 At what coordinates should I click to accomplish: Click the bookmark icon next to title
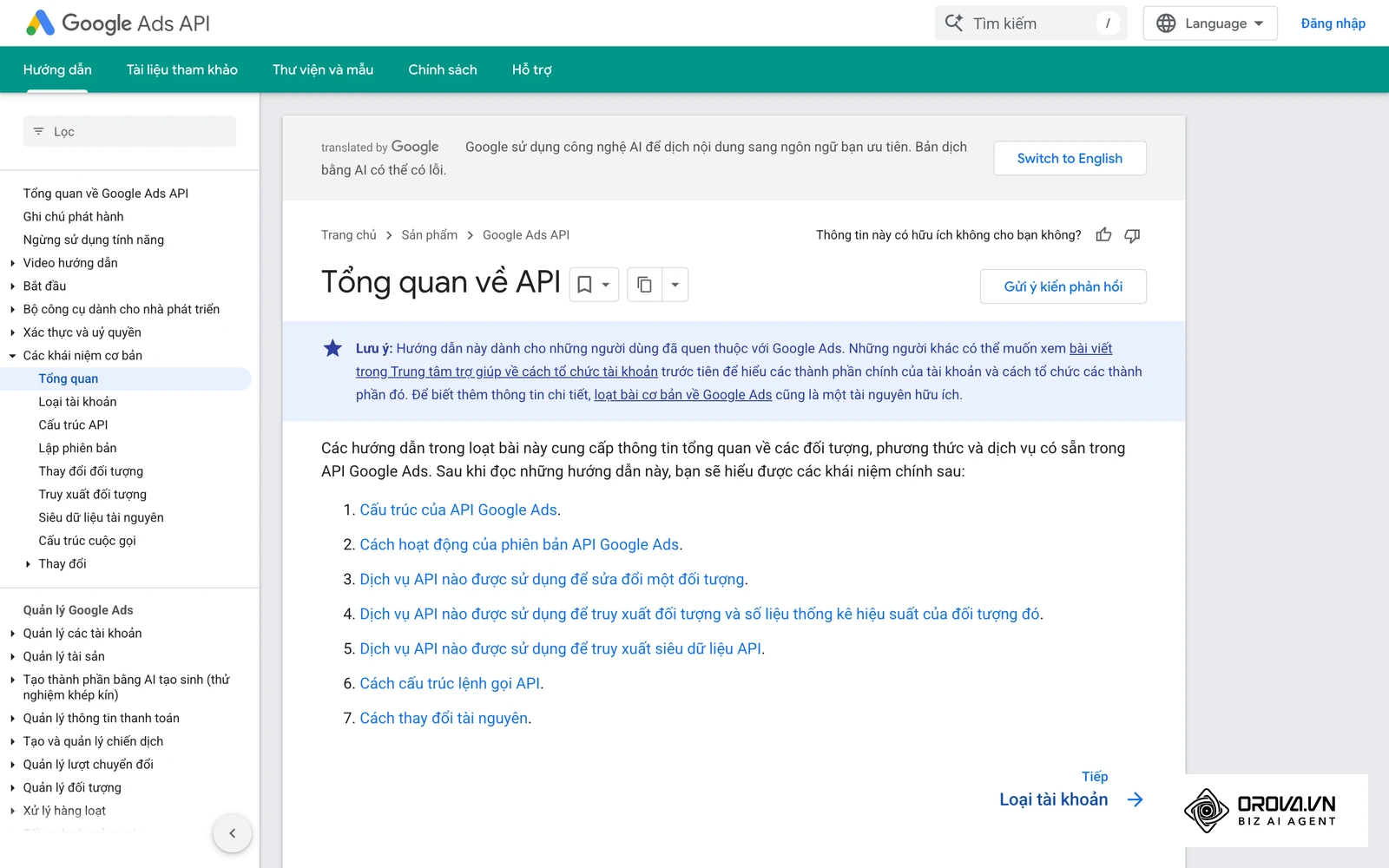[585, 285]
